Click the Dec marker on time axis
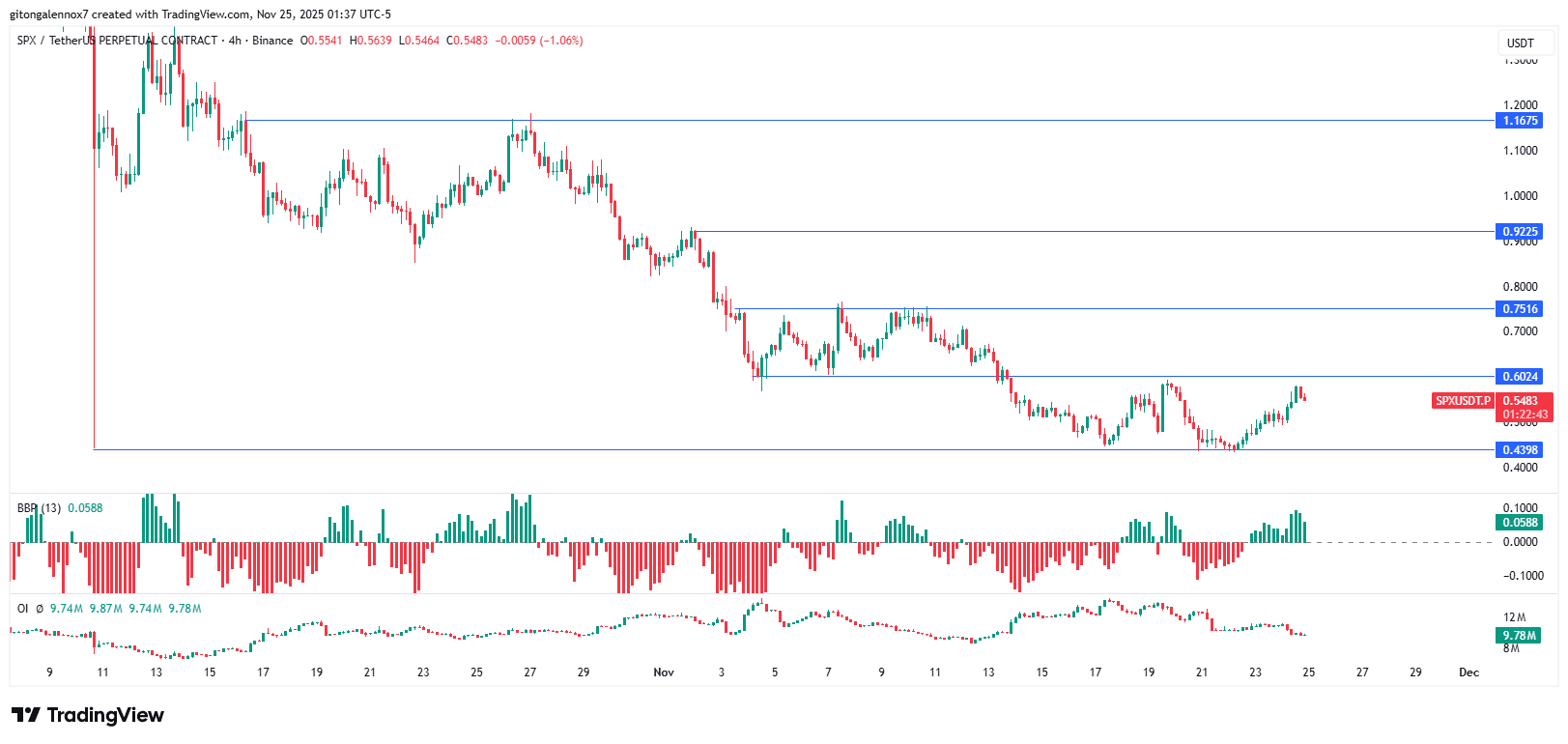Viewport: 1568px width, 744px height. pos(1468,672)
